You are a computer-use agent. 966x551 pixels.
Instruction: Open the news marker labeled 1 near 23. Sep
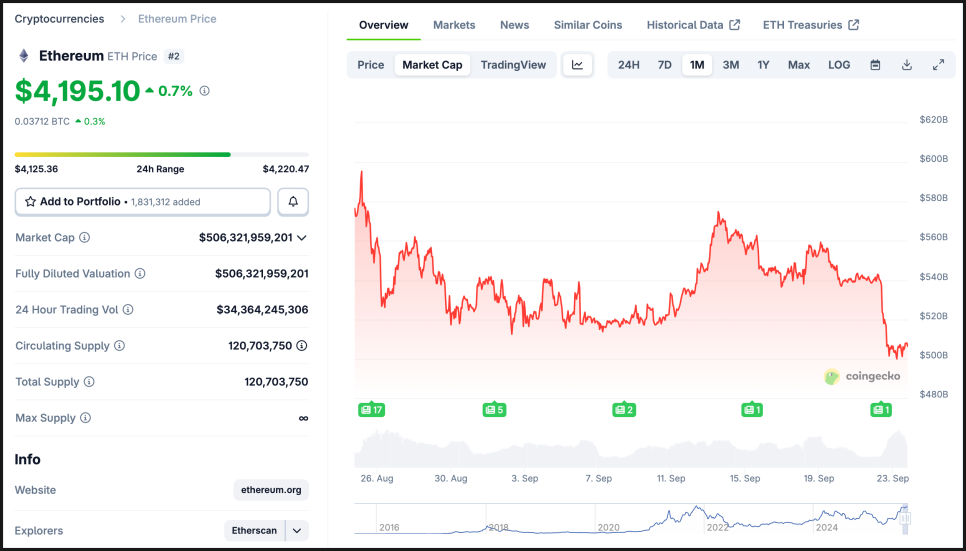[x=881, y=409]
